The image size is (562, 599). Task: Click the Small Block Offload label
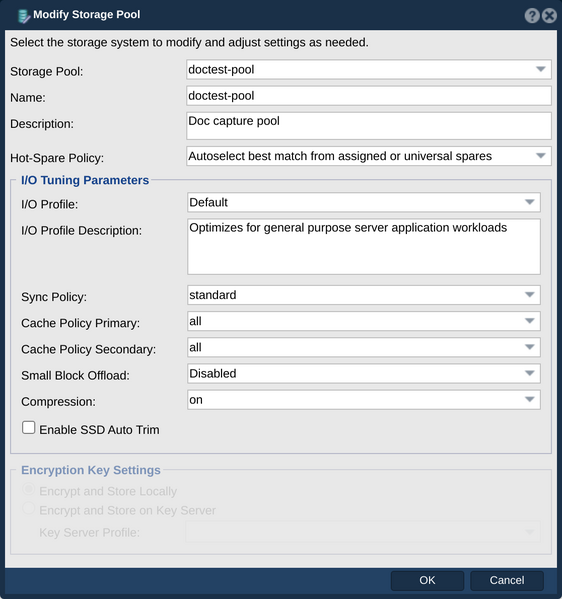pos(75,376)
